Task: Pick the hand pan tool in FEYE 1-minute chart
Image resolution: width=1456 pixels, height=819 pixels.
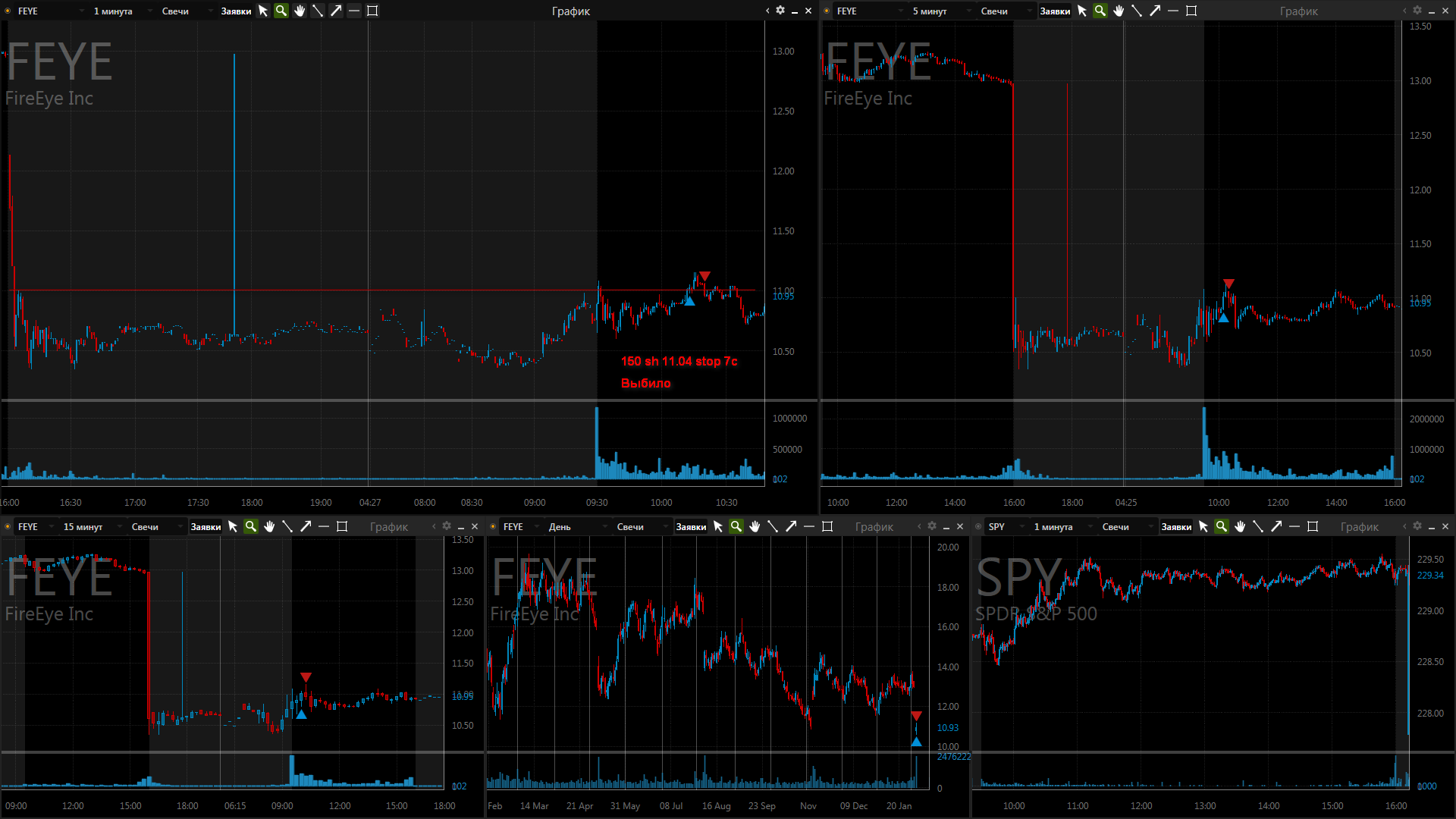Action: [x=300, y=11]
